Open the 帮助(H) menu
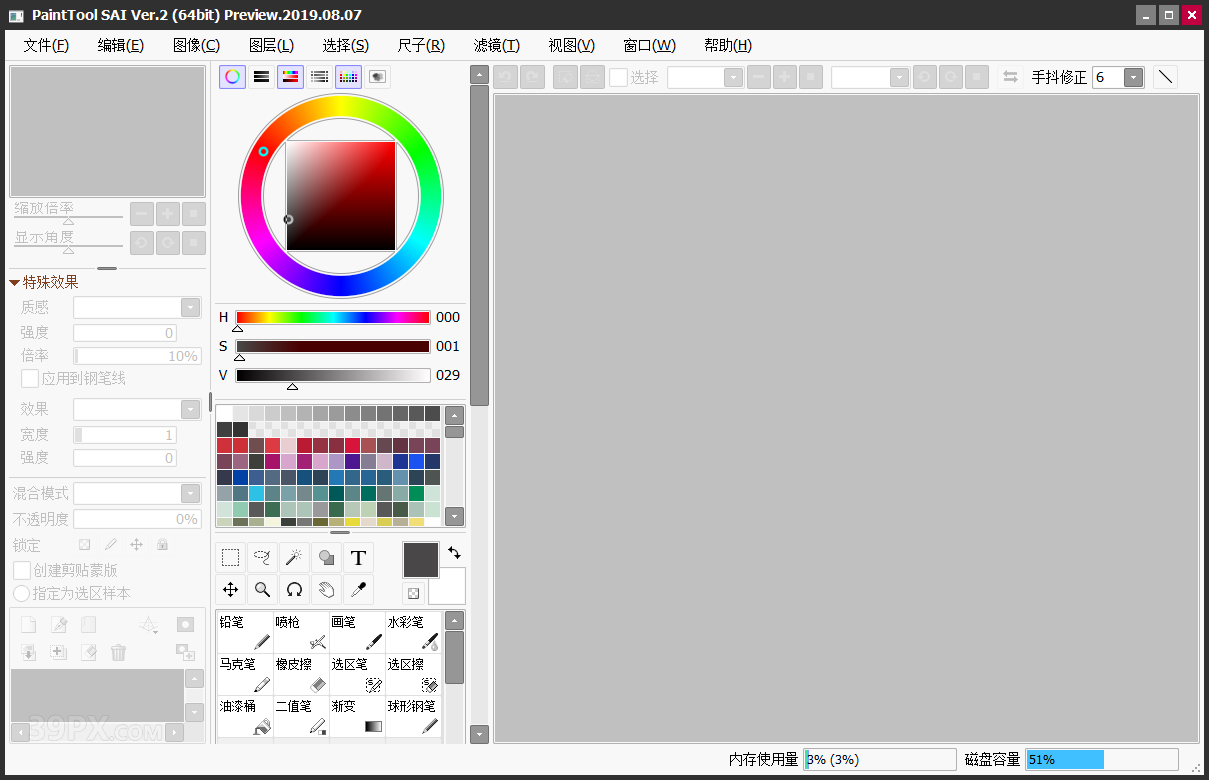Image resolution: width=1209 pixels, height=780 pixels. click(728, 45)
